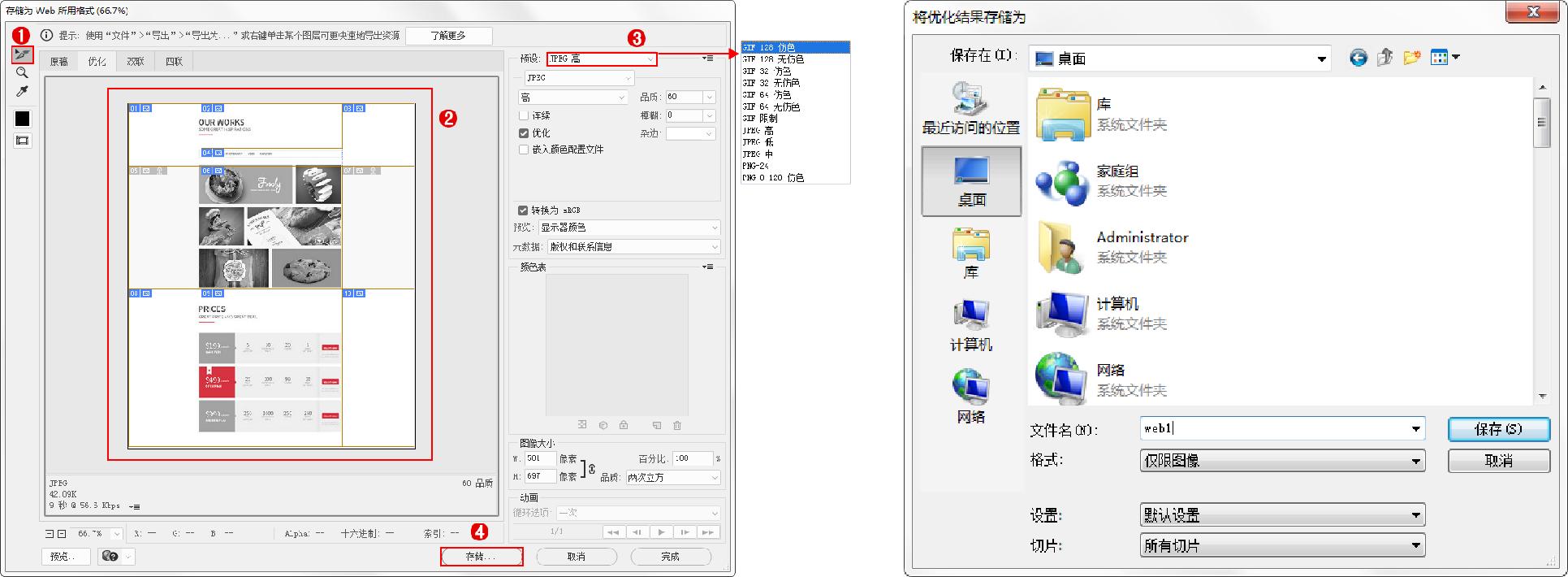Toggle slices visibility icon
The height and width of the screenshot is (577, 1568).
pyautogui.click(x=22, y=141)
